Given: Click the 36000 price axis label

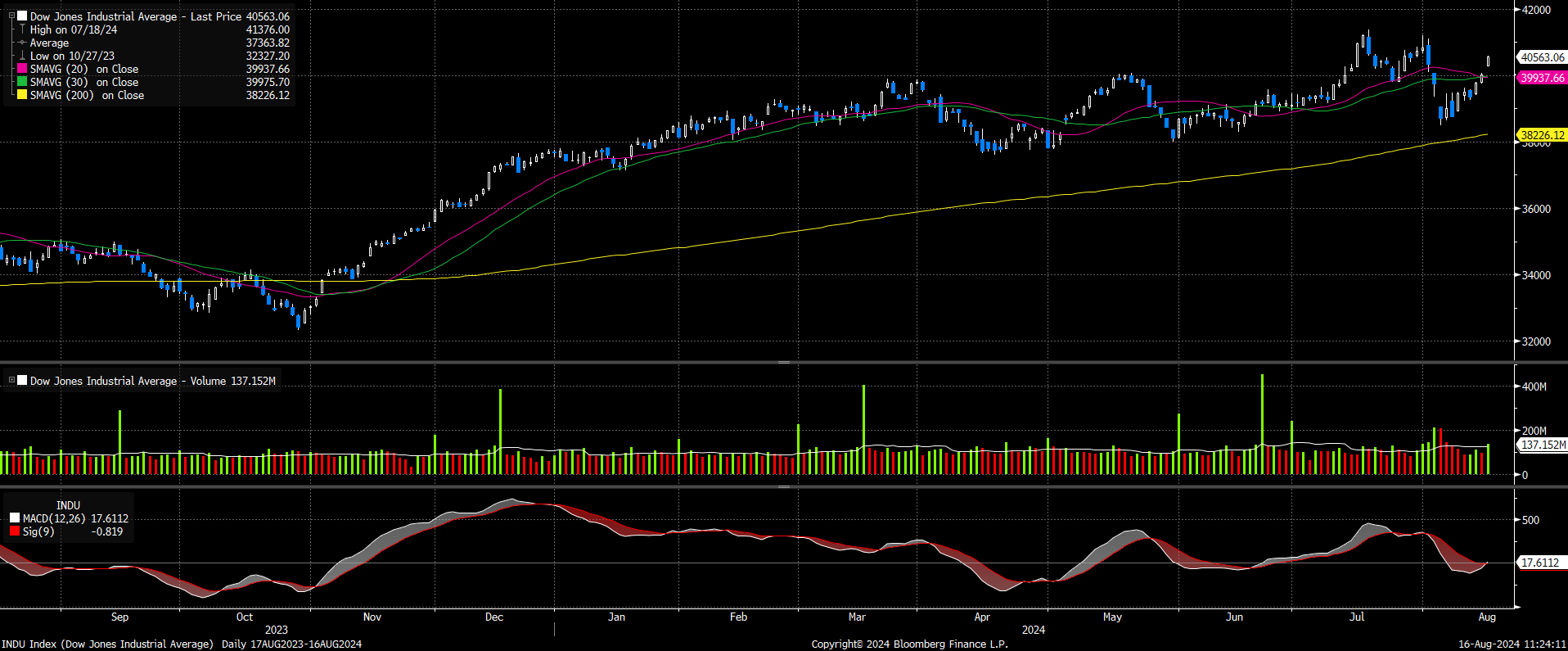Looking at the screenshot, I should 1536,209.
